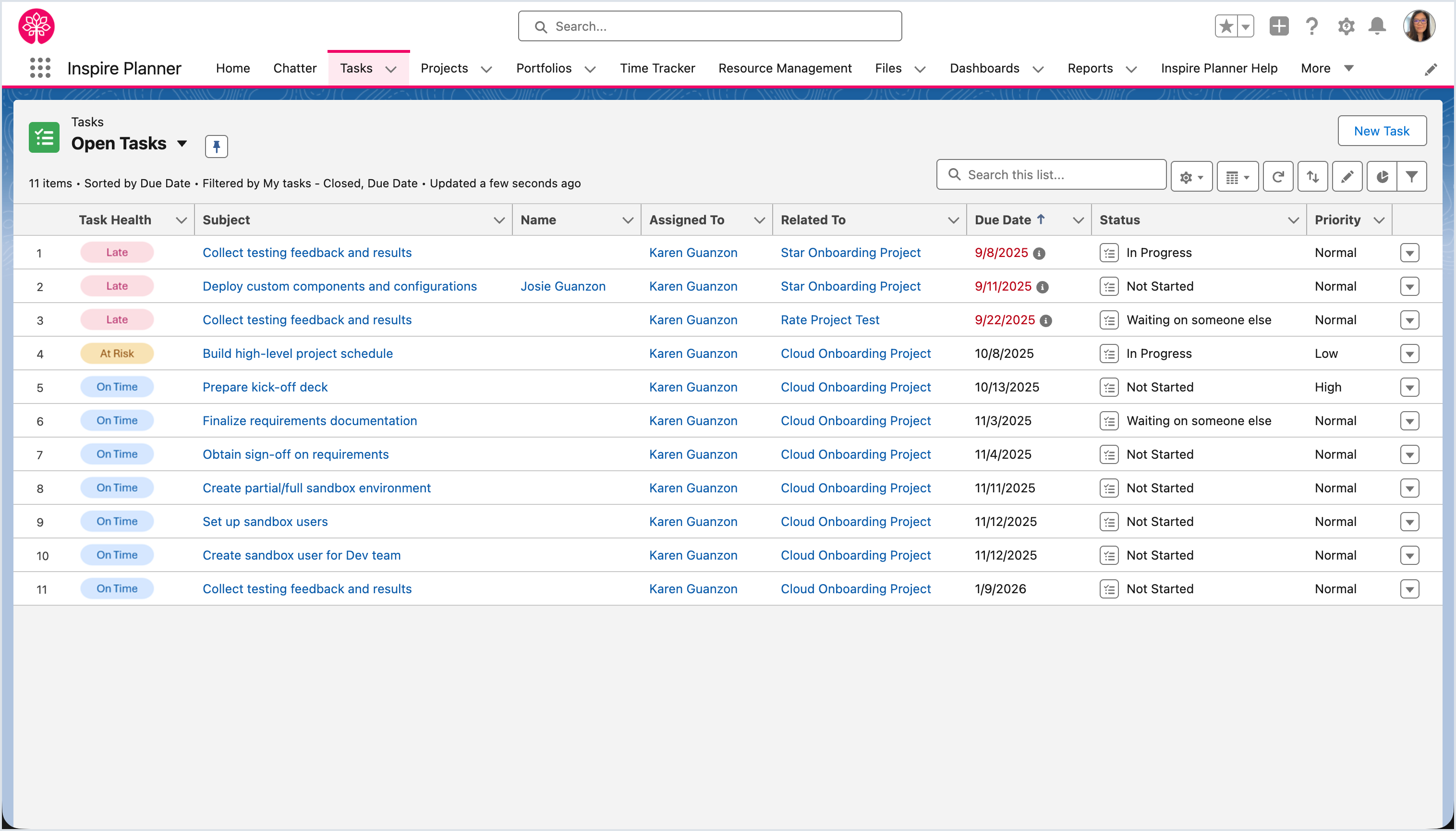Click the sort arrows toolbar icon
This screenshot has width=1456, height=831.
coord(1312,177)
